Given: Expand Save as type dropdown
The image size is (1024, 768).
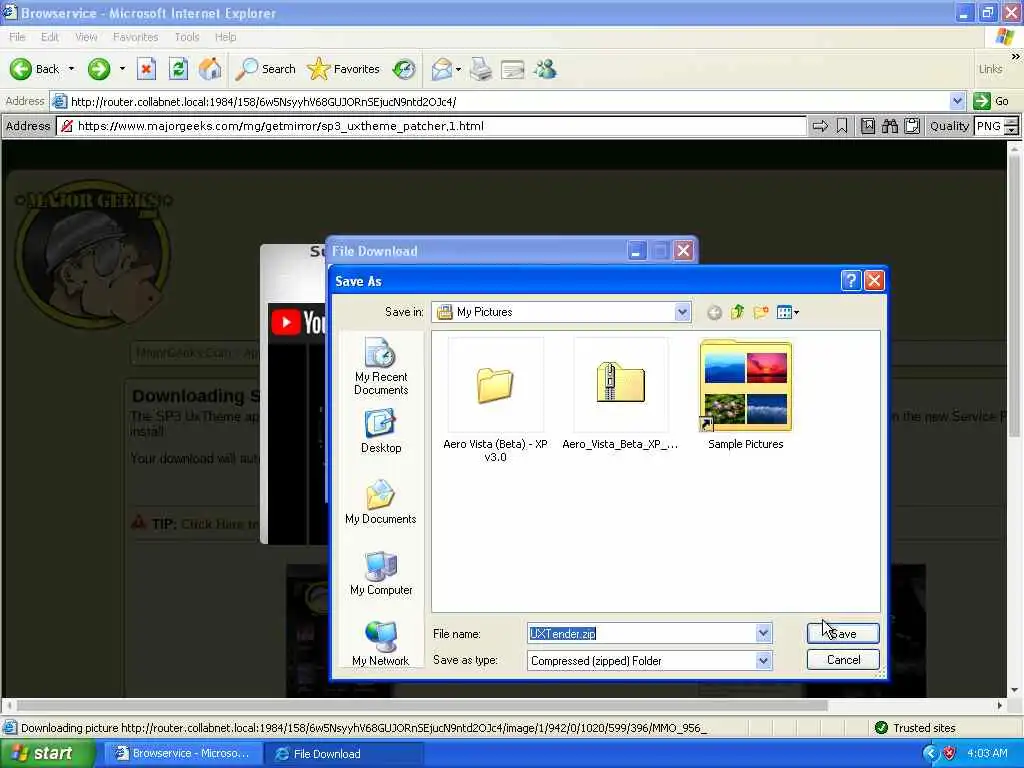Looking at the screenshot, I should click(x=763, y=661).
